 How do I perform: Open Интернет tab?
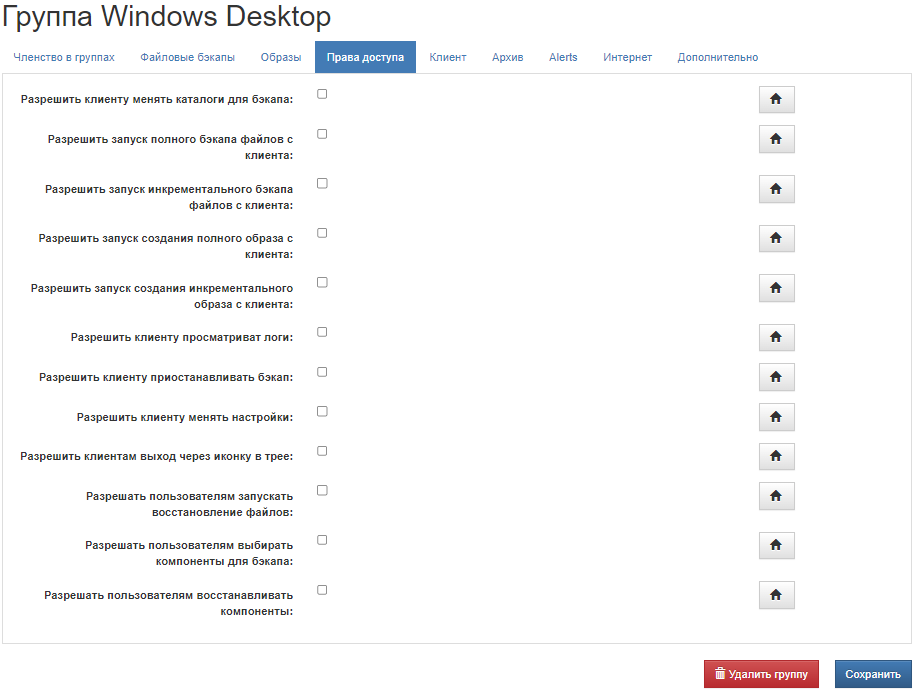pyautogui.click(x=627, y=57)
